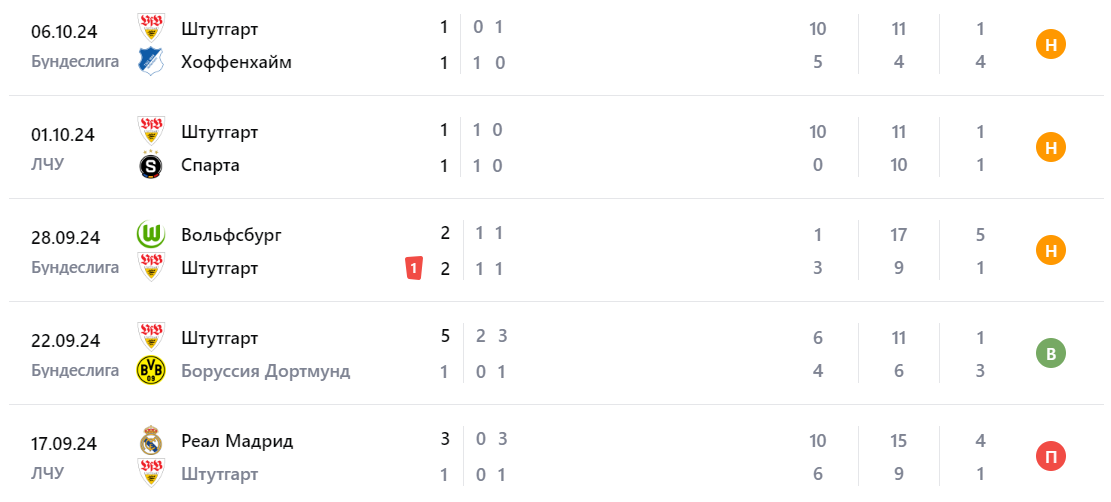Click draw badge for the Hoffenheim match

click(1051, 45)
